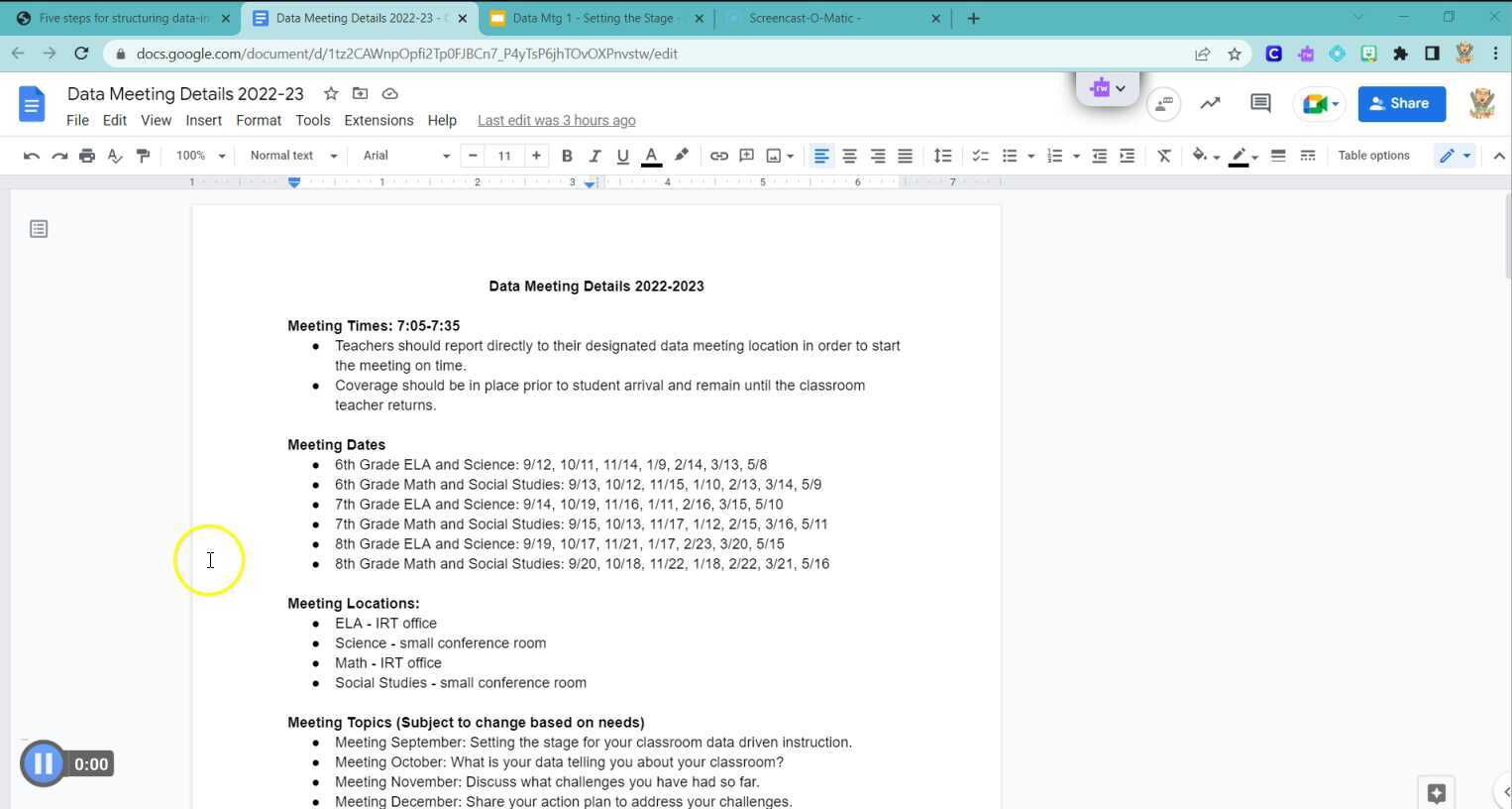
Task: Open the document outline icon
Action: (x=39, y=228)
